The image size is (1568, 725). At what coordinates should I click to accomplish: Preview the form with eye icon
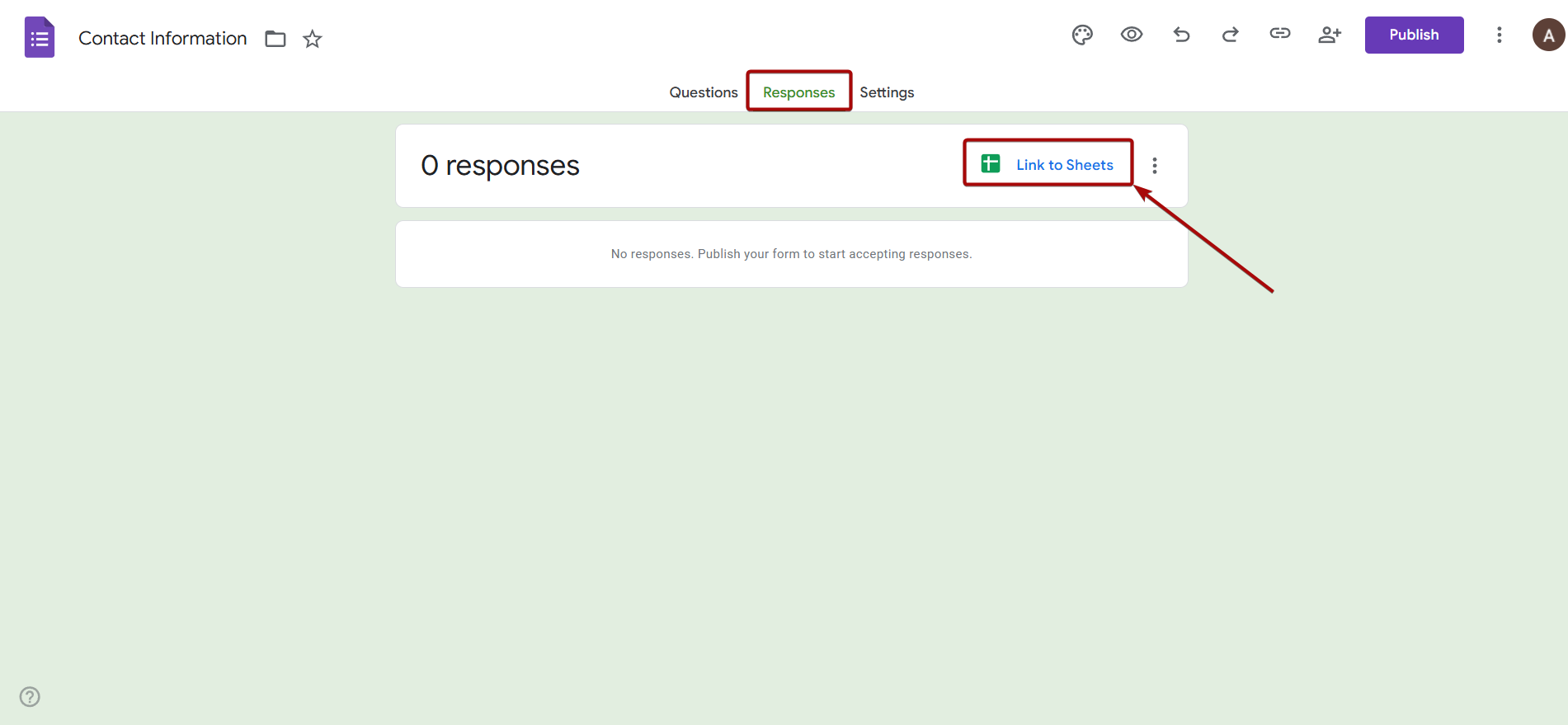pos(1132,35)
